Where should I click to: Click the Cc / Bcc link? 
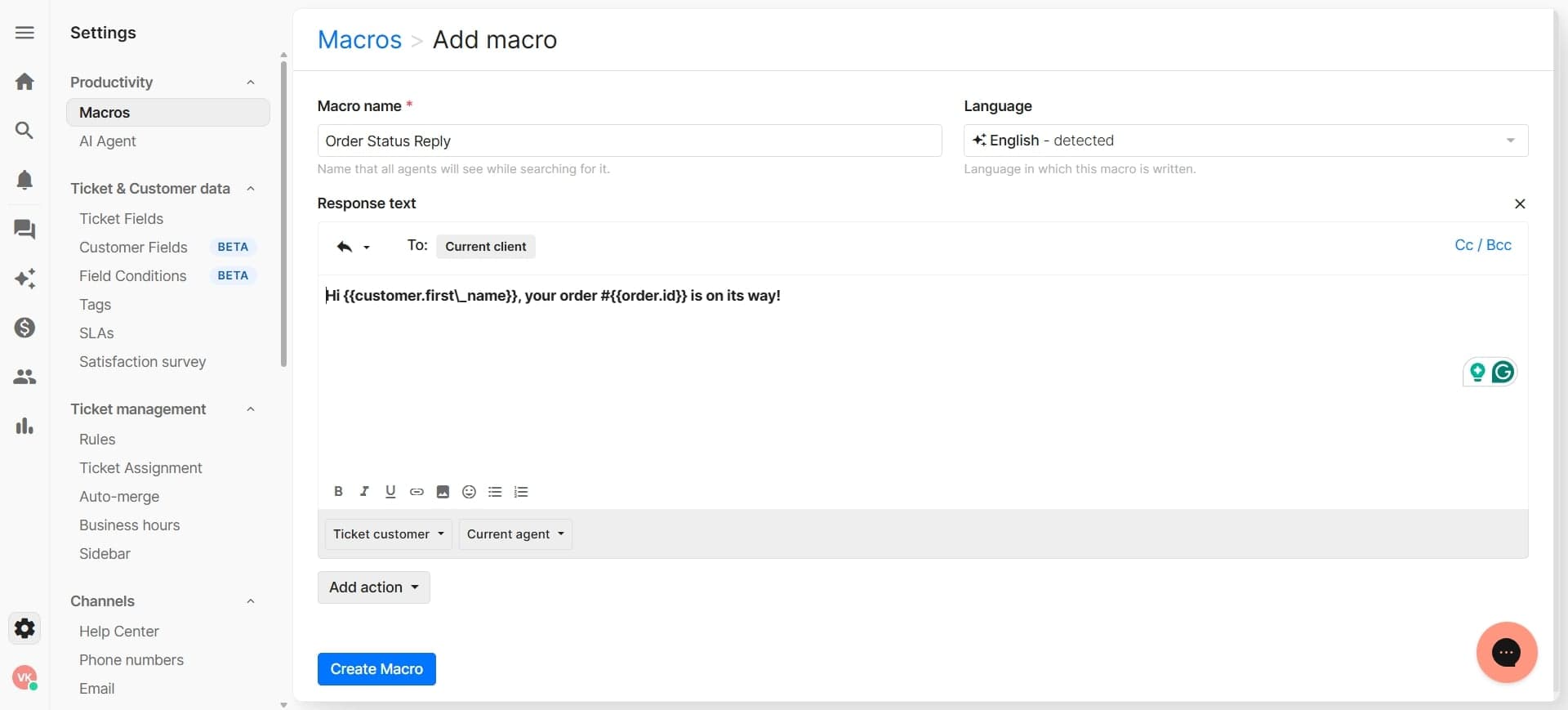tap(1482, 245)
